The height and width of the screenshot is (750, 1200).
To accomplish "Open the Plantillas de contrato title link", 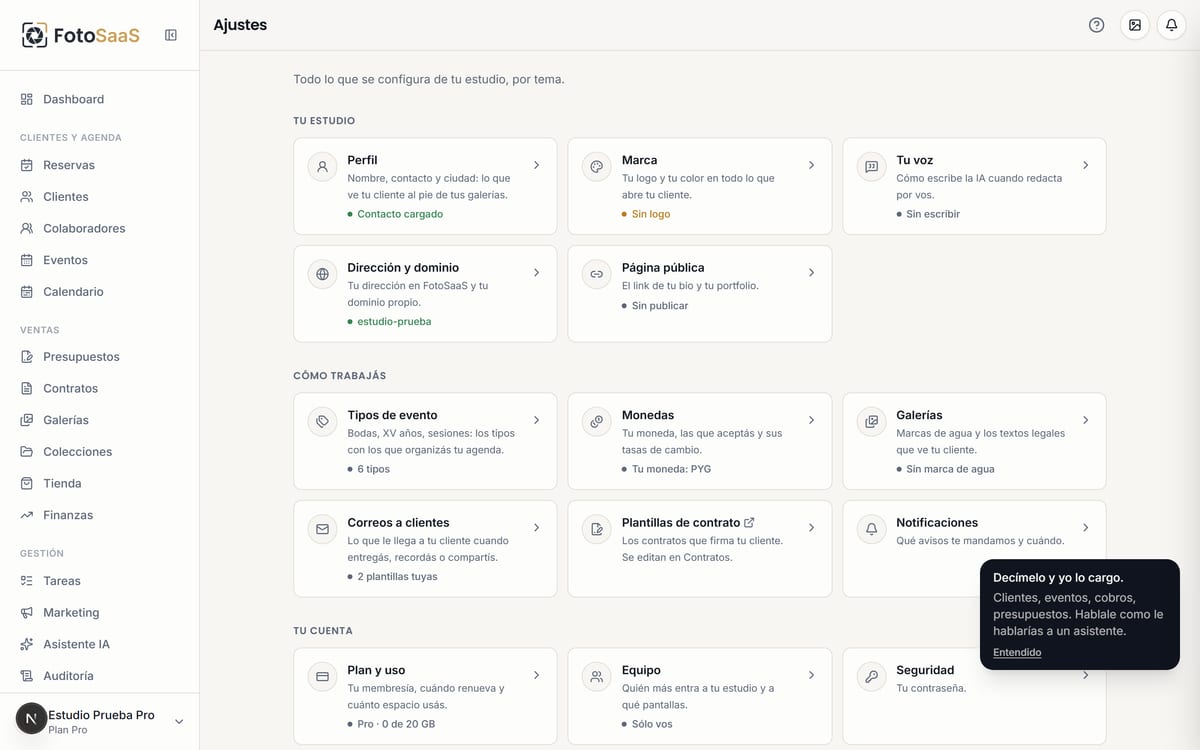I will 688,523.
